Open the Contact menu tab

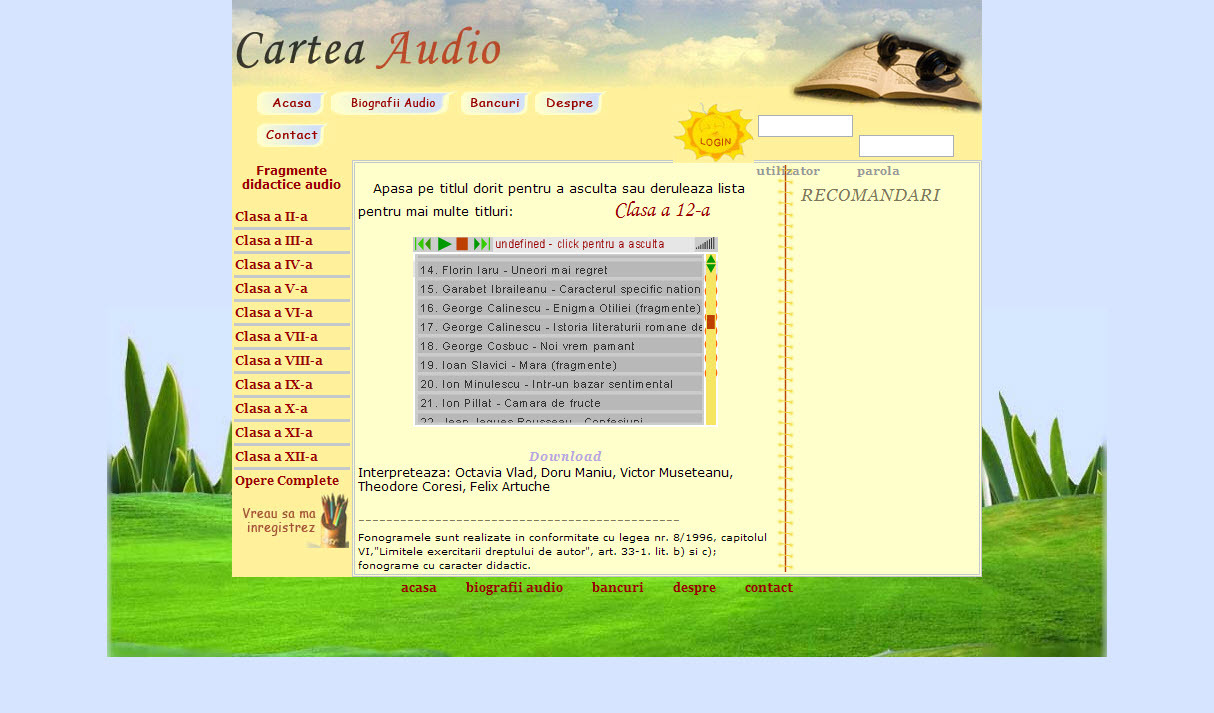pyautogui.click(x=291, y=135)
